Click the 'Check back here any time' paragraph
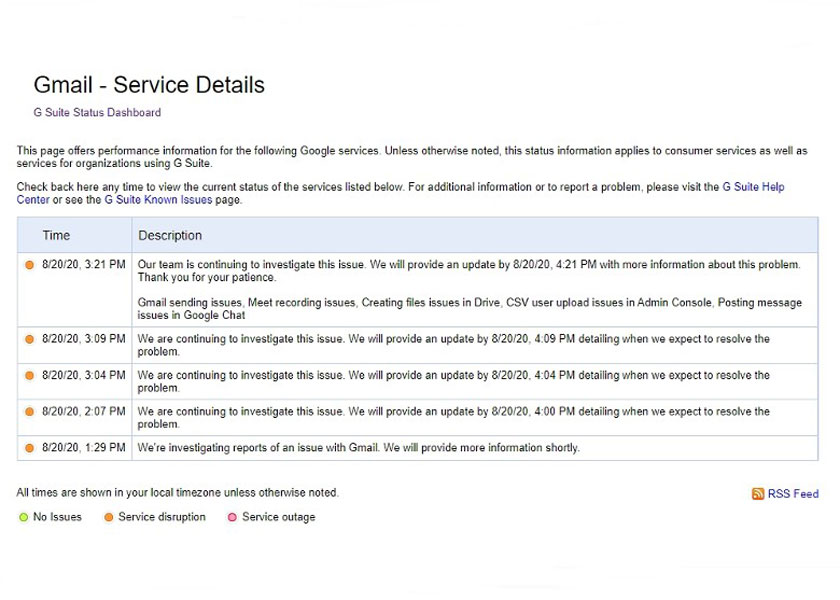This screenshot has height=600, width=840. point(400,193)
